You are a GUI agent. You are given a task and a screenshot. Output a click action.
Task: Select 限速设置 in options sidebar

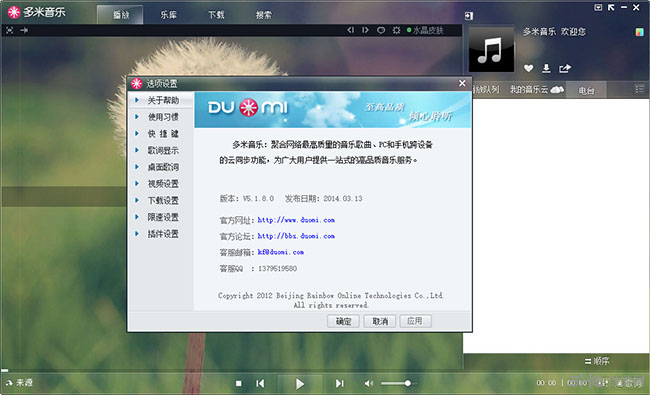click(161, 217)
